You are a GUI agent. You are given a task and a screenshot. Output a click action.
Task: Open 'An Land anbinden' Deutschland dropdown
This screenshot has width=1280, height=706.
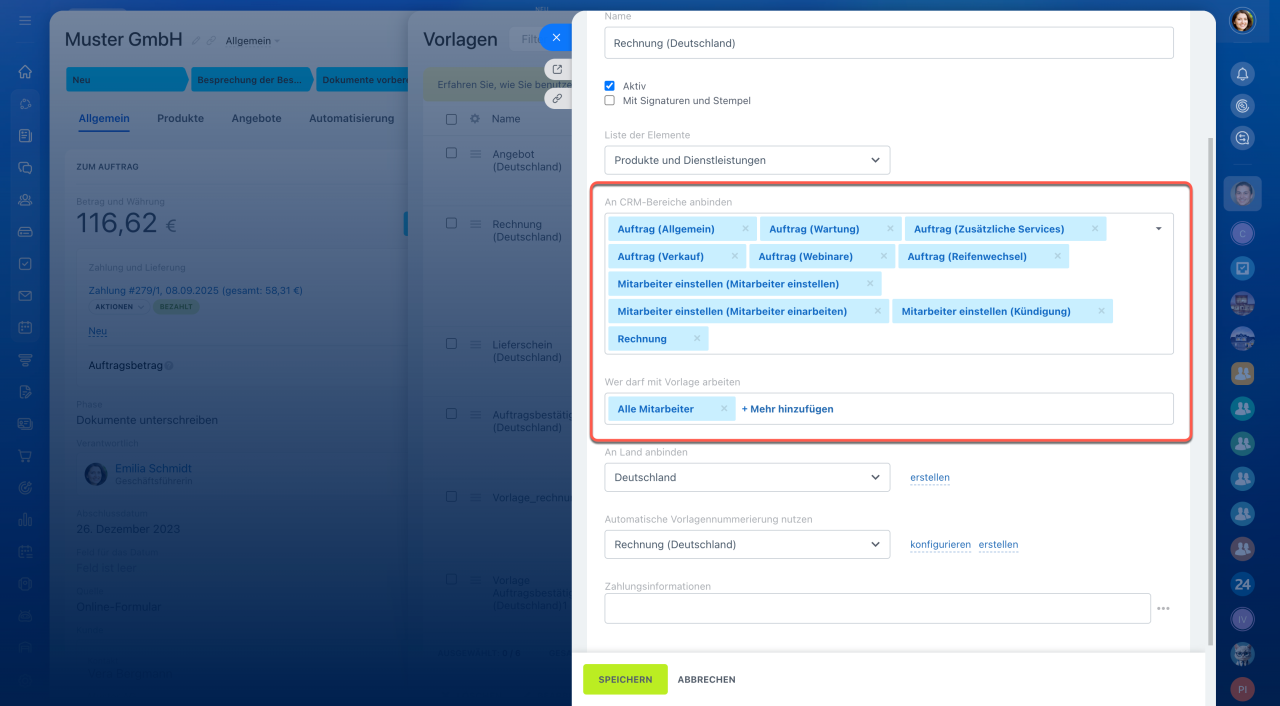(x=747, y=477)
